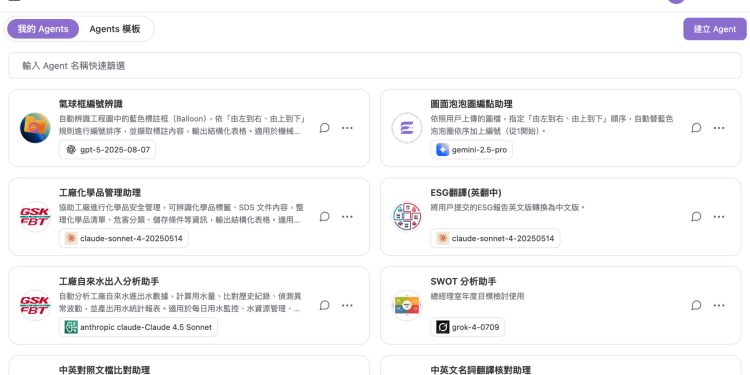Open more options for 氣球框編號辨識
The height and width of the screenshot is (375, 750).
click(347, 128)
